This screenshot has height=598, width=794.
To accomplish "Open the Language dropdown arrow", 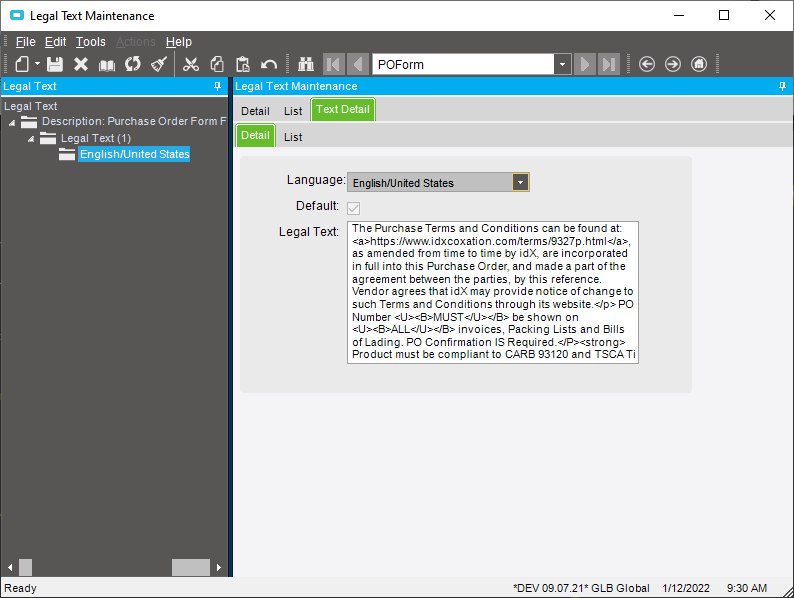I will click(x=520, y=182).
